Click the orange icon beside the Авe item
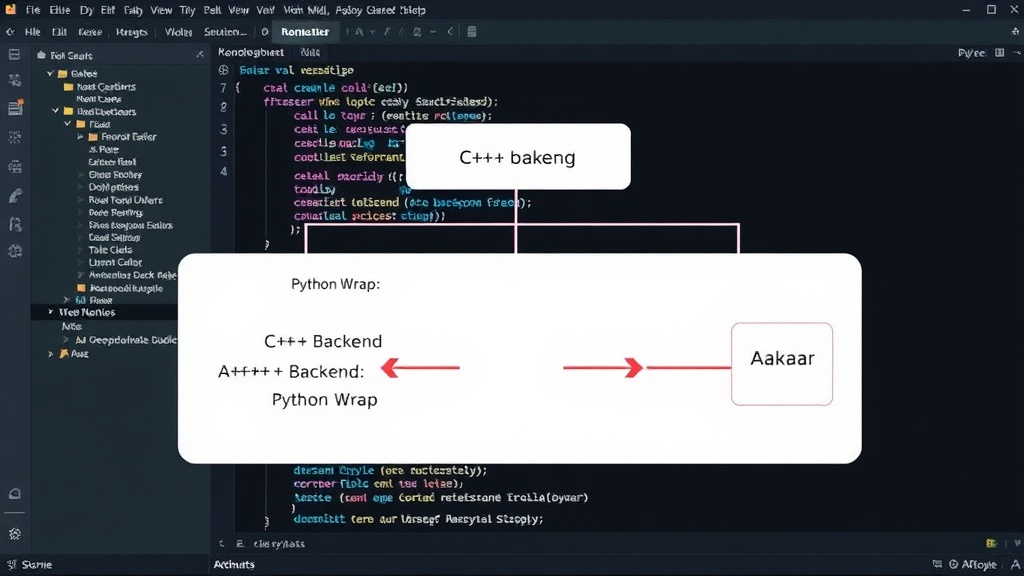1024x576 pixels. click(64, 353)
